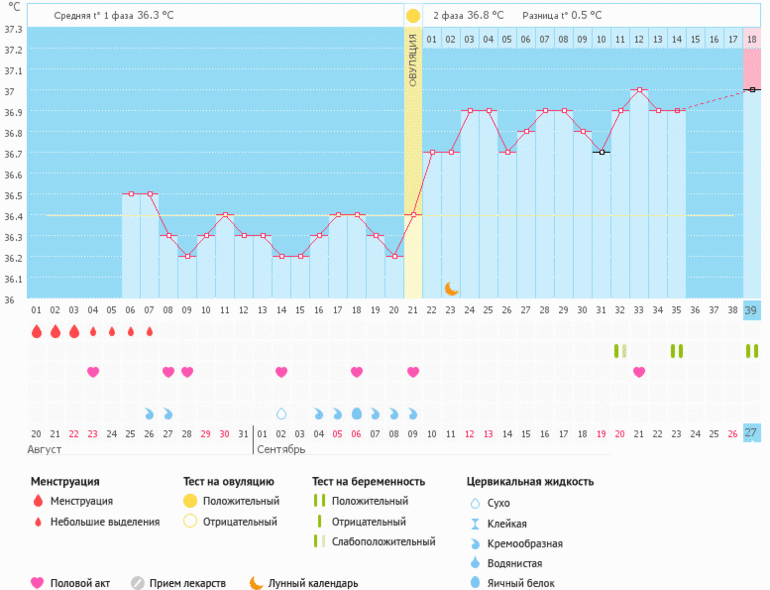770x590 pixels.
Task: Click the heart icon on cycle day 33
Action: 639,372
